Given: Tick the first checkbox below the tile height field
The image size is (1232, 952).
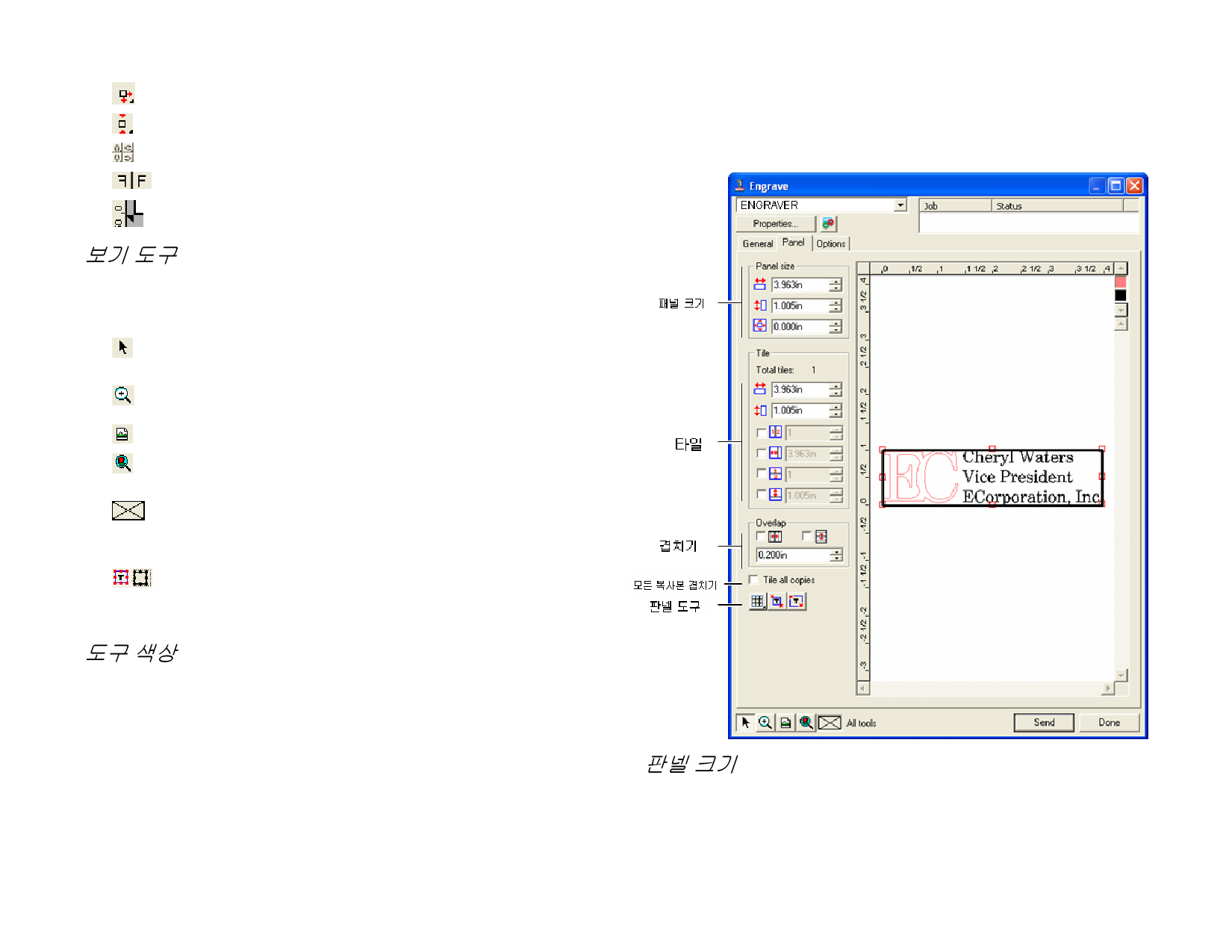Looking at the screenshot, I should click(x=761, y=433).
